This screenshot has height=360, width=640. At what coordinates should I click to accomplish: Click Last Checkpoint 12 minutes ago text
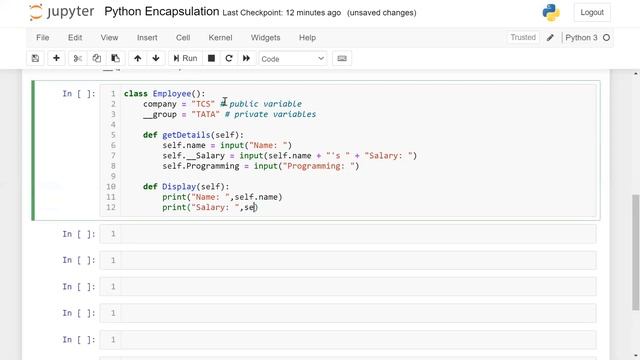tap(282, 13)
